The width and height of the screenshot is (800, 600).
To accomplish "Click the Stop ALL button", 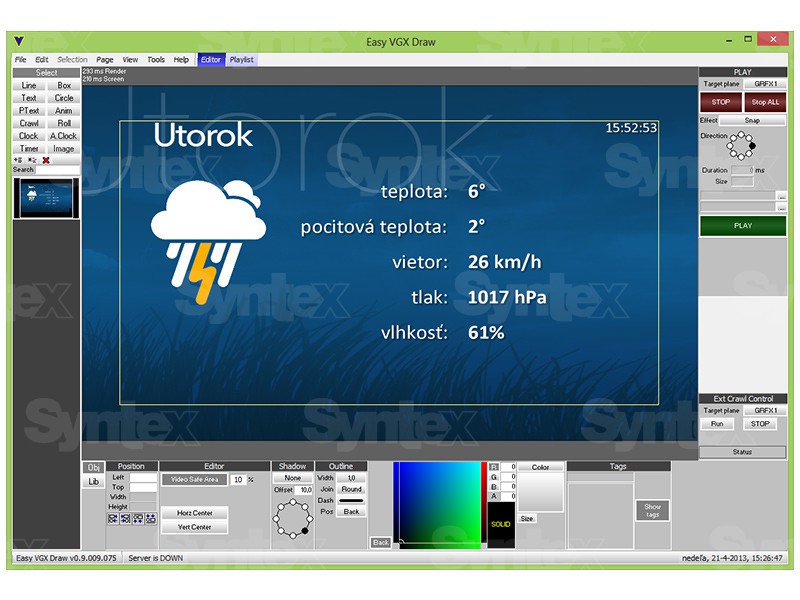I will tap(765, 102).
